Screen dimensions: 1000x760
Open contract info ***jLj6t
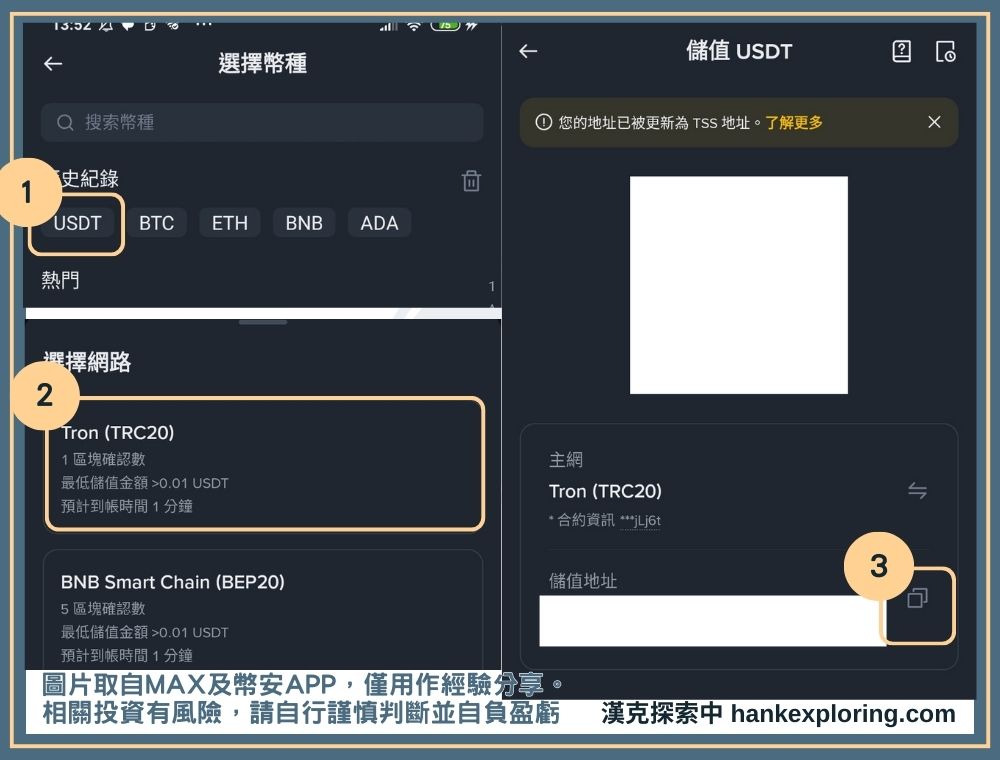pyautogui.click(x=640, y=520)
